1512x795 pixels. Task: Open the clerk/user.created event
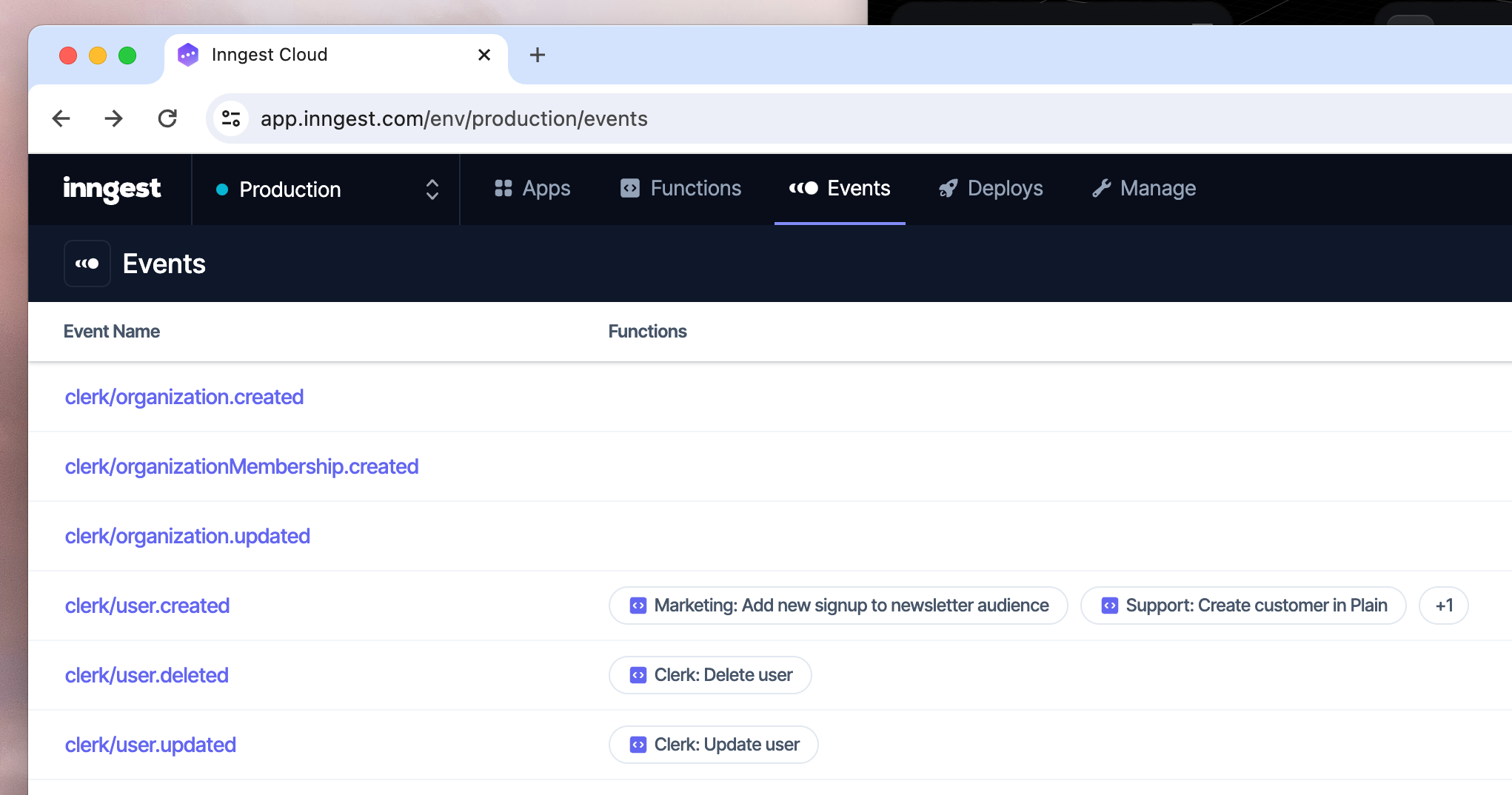[147, 605]
